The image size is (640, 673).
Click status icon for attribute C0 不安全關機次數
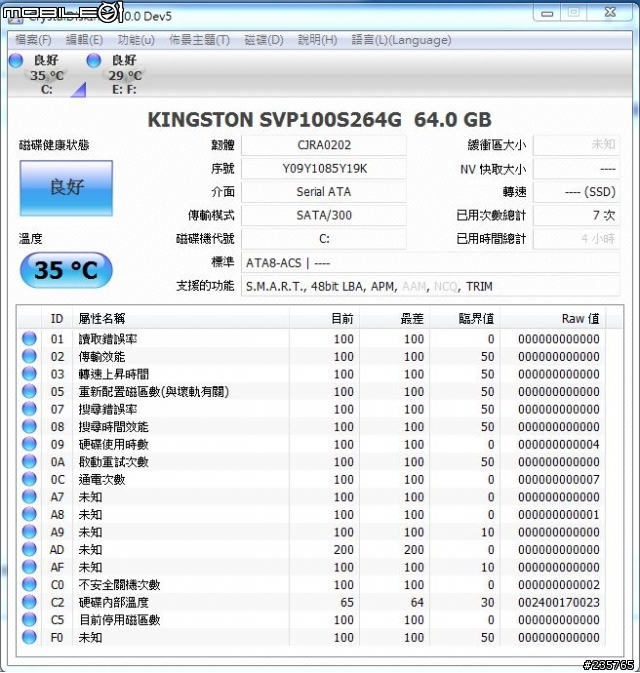(29, 585)
